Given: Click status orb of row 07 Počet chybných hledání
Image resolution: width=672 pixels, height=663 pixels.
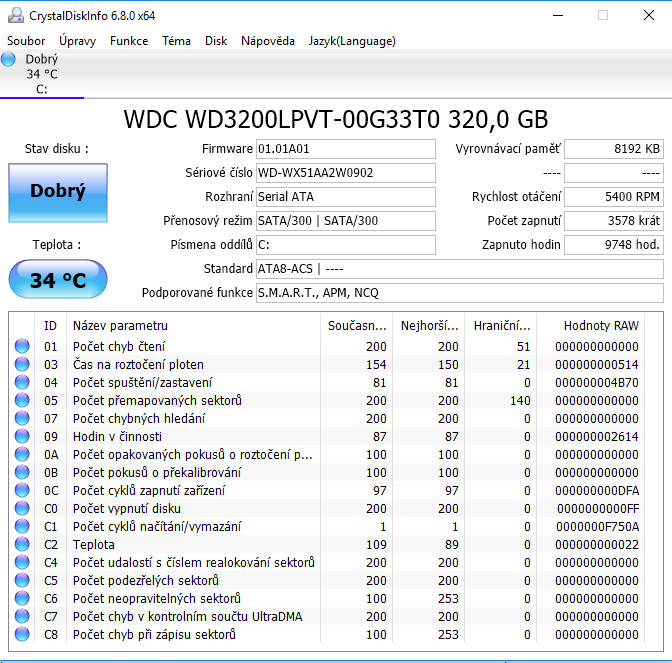Looking at the screenshot, I should point(22,418).
